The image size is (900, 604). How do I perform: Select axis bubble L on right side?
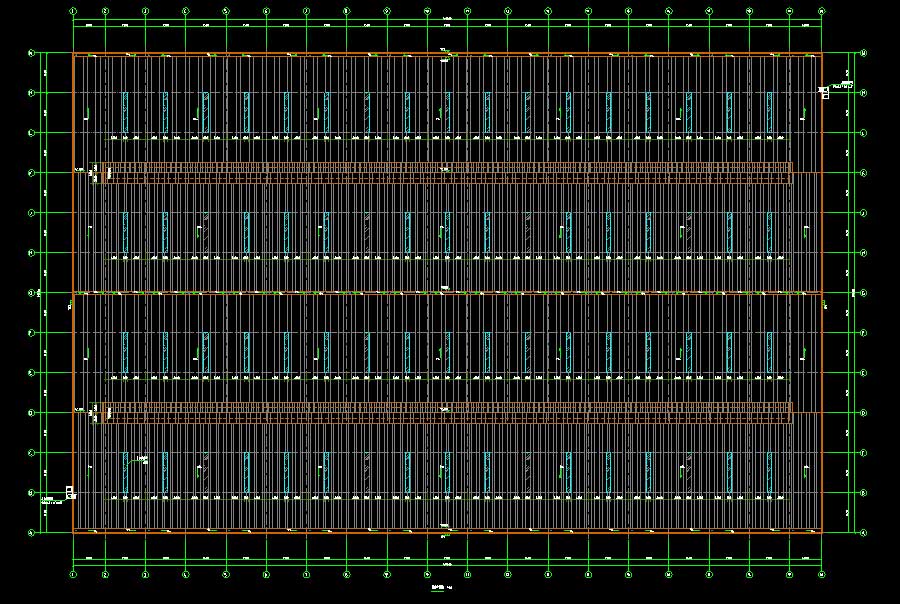[863, 133]
